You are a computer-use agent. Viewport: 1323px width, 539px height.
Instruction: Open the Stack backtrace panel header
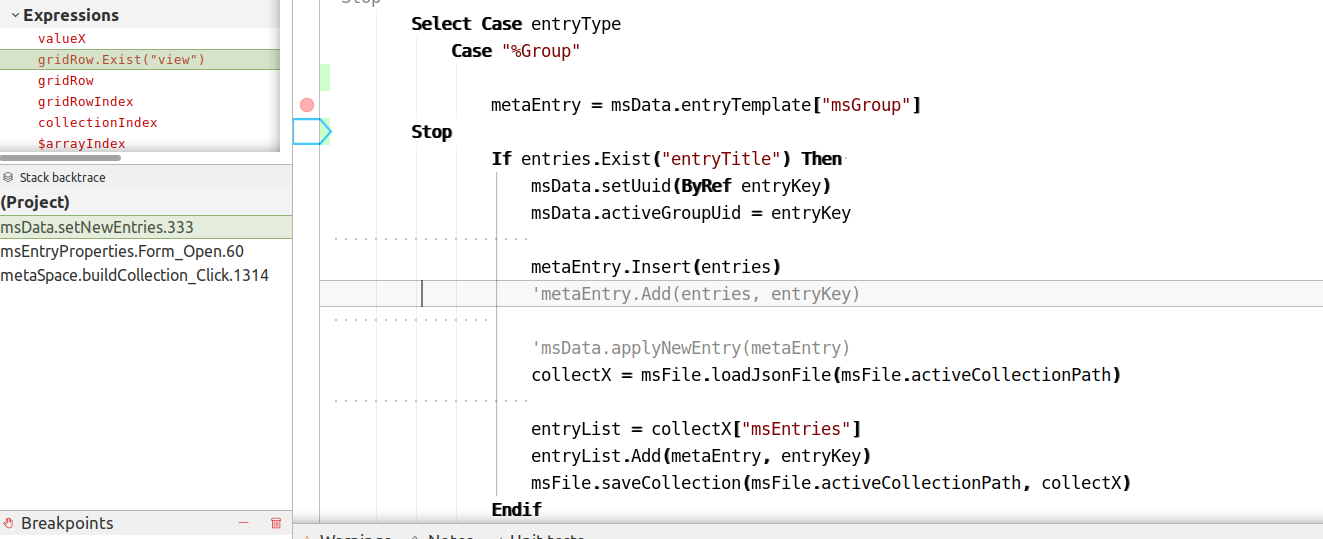[62, 177]
